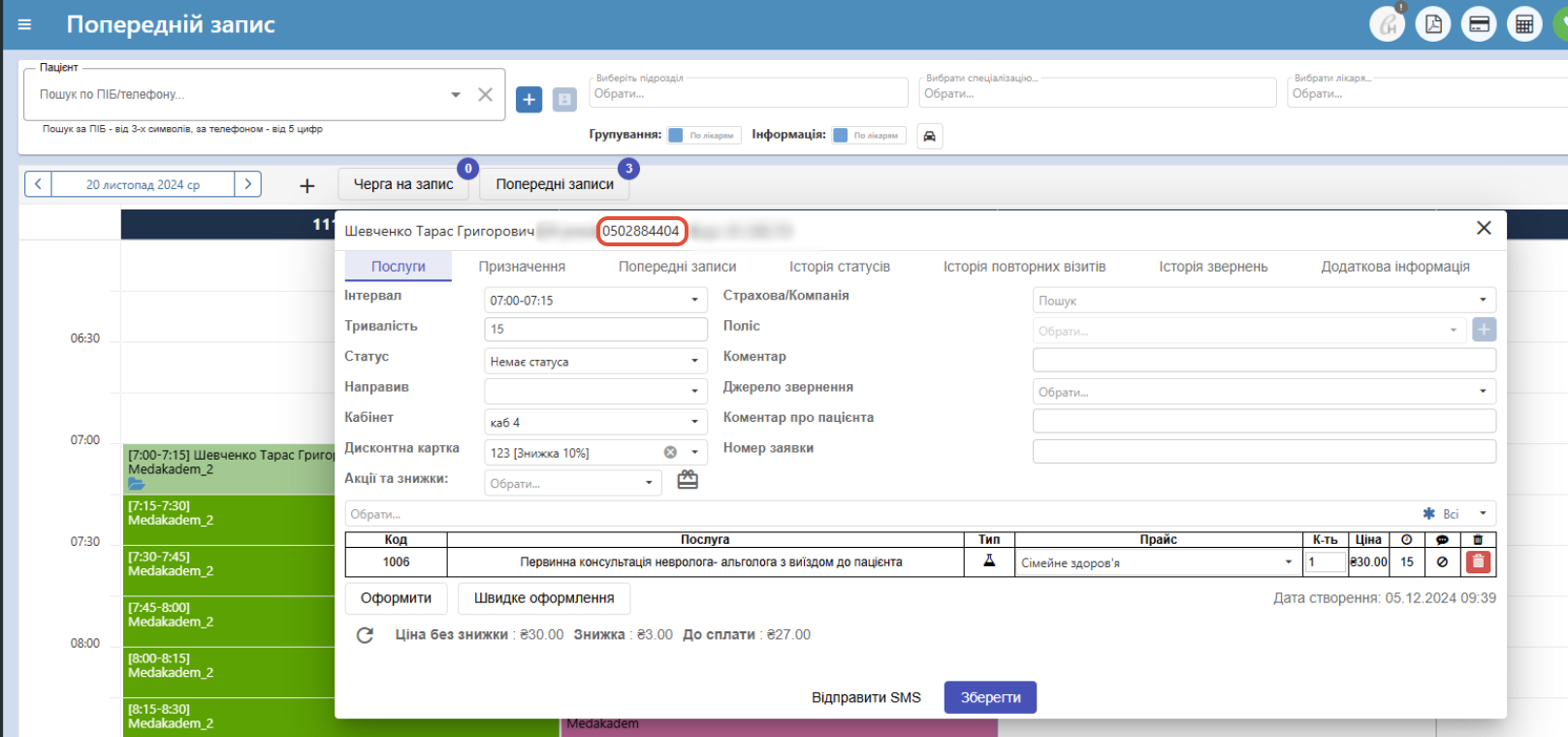Click the date 20 листопад 2024 ср

(143, 184)
